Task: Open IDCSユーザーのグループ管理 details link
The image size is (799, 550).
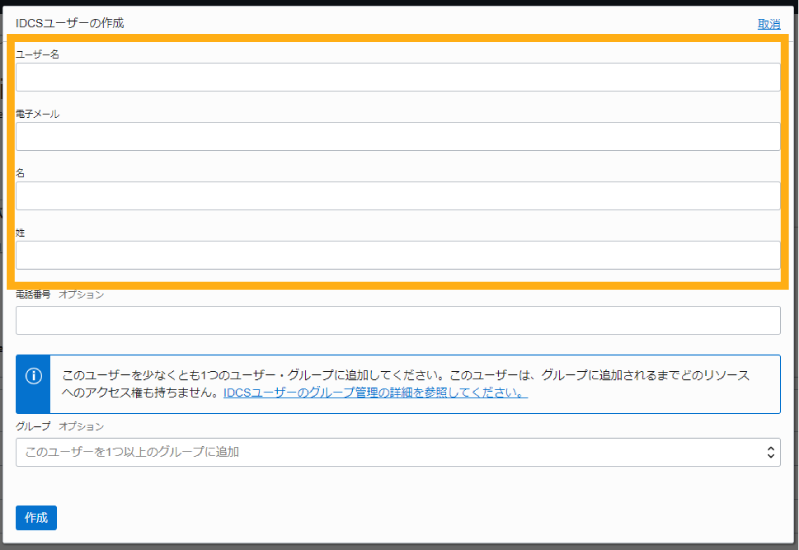Action: coord(376,392)
